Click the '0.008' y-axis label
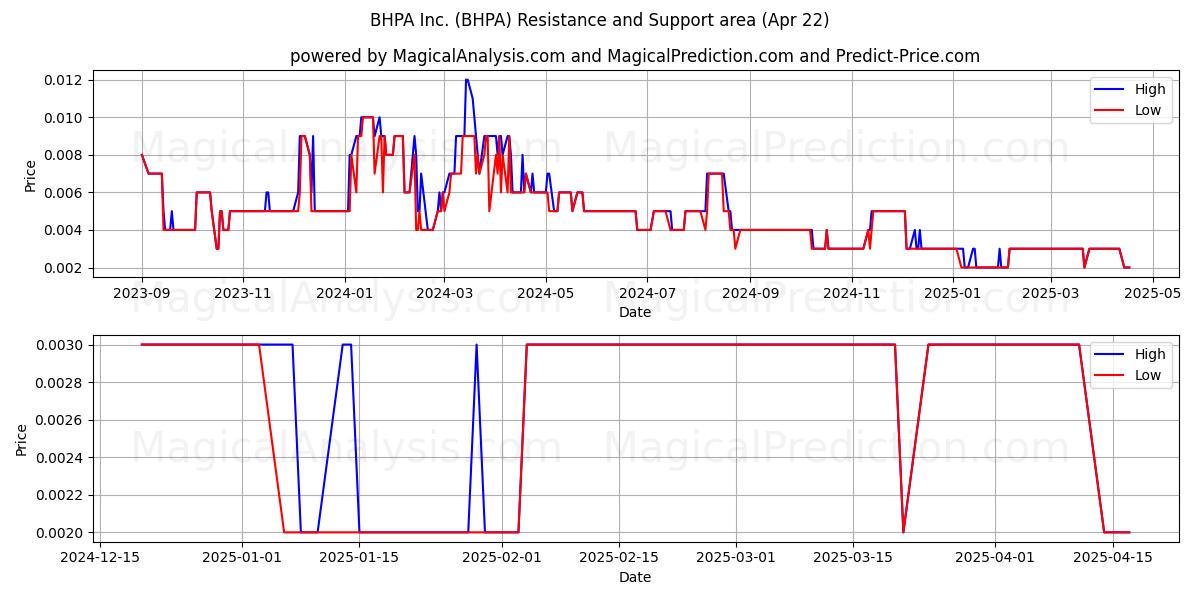 (x=64, y=155)
